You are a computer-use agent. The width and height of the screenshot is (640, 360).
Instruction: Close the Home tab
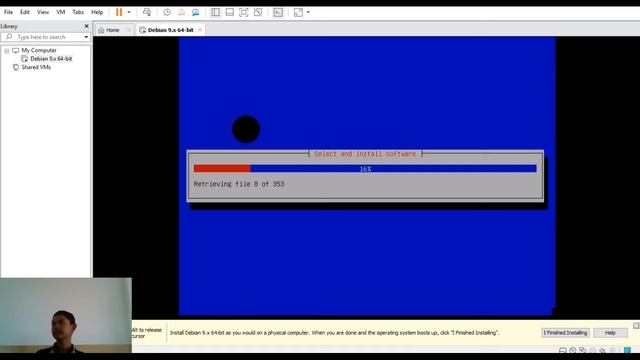coord(129,30)
